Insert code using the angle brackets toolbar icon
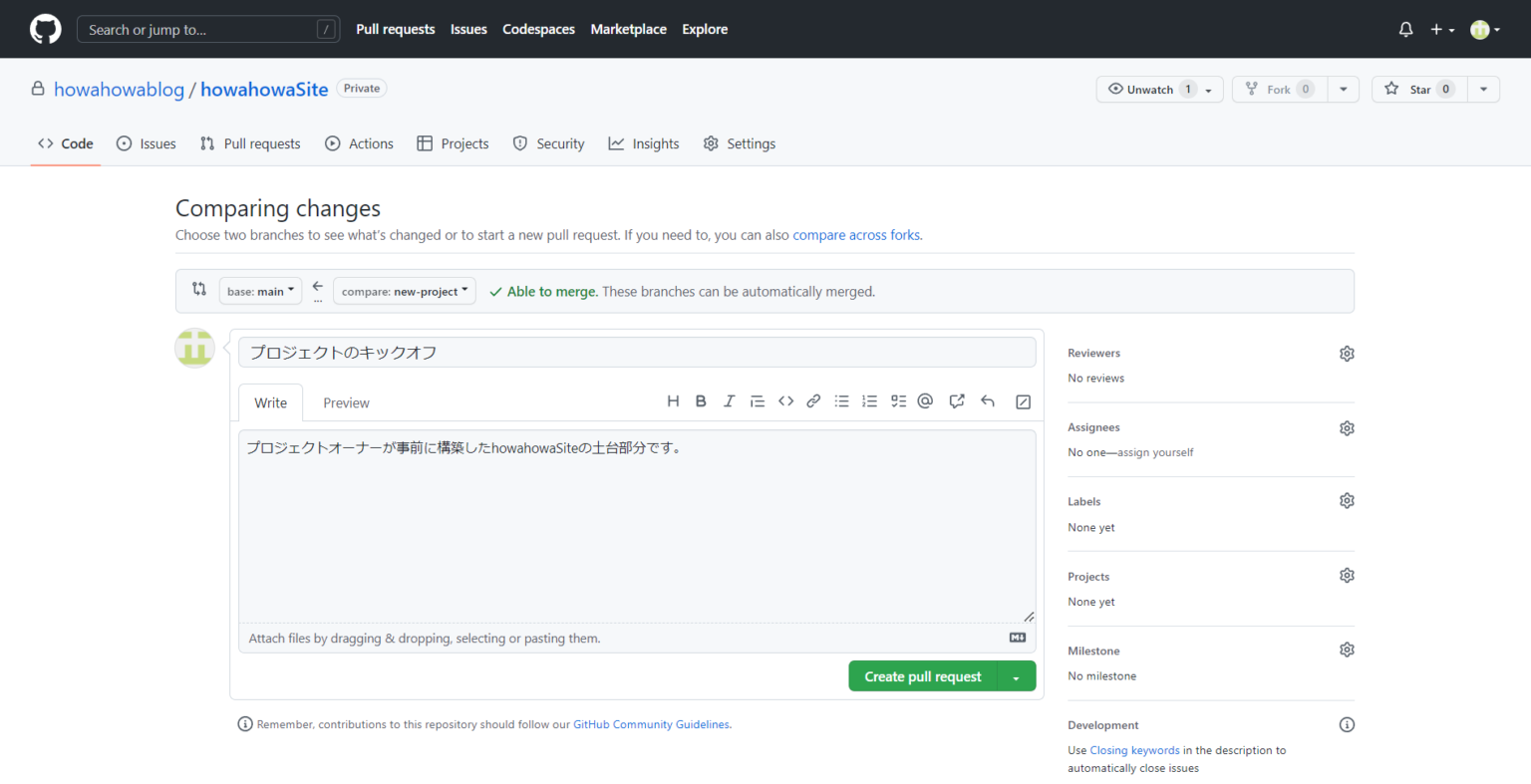This screenshot has height=784, width=1531. point(785,401)
